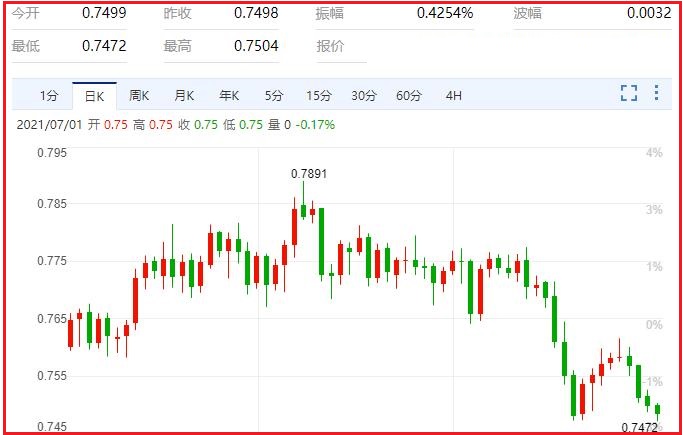Click the 昨收 value 0.7498
Image resolution: width=683 pixels, height=435 pixels.
coord(256,13)
